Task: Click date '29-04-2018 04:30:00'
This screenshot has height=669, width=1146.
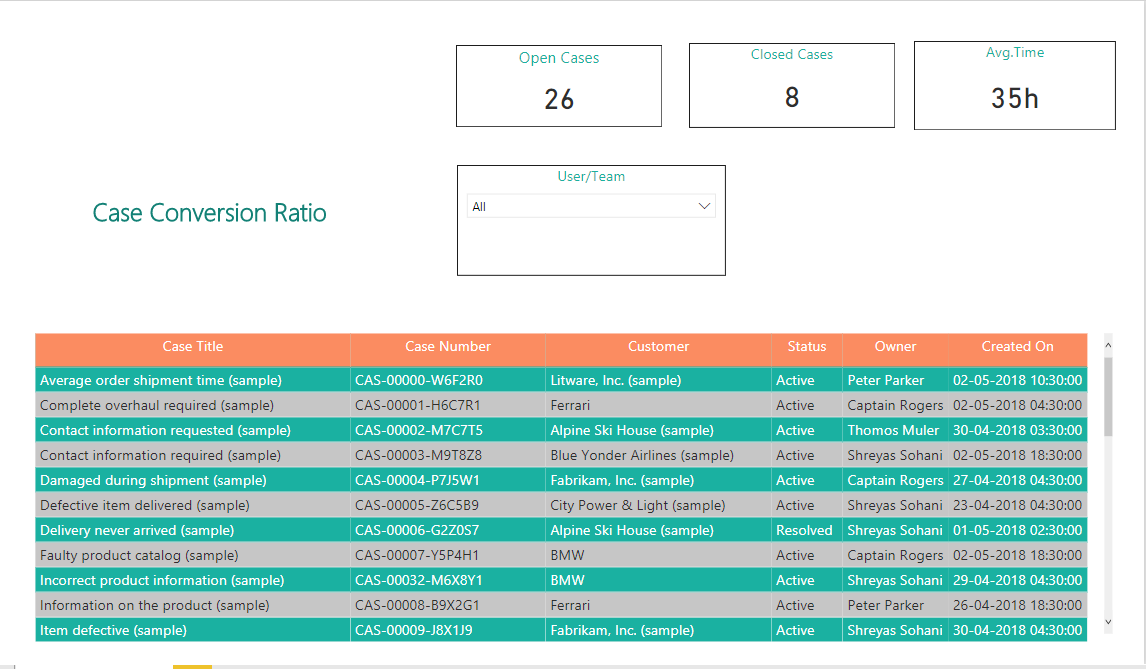Action: [1017, 581]
